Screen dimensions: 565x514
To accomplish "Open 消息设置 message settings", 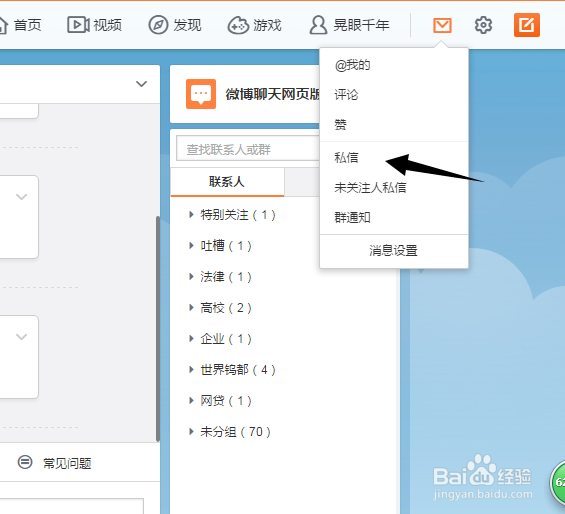I will click(x=393, y=251).
